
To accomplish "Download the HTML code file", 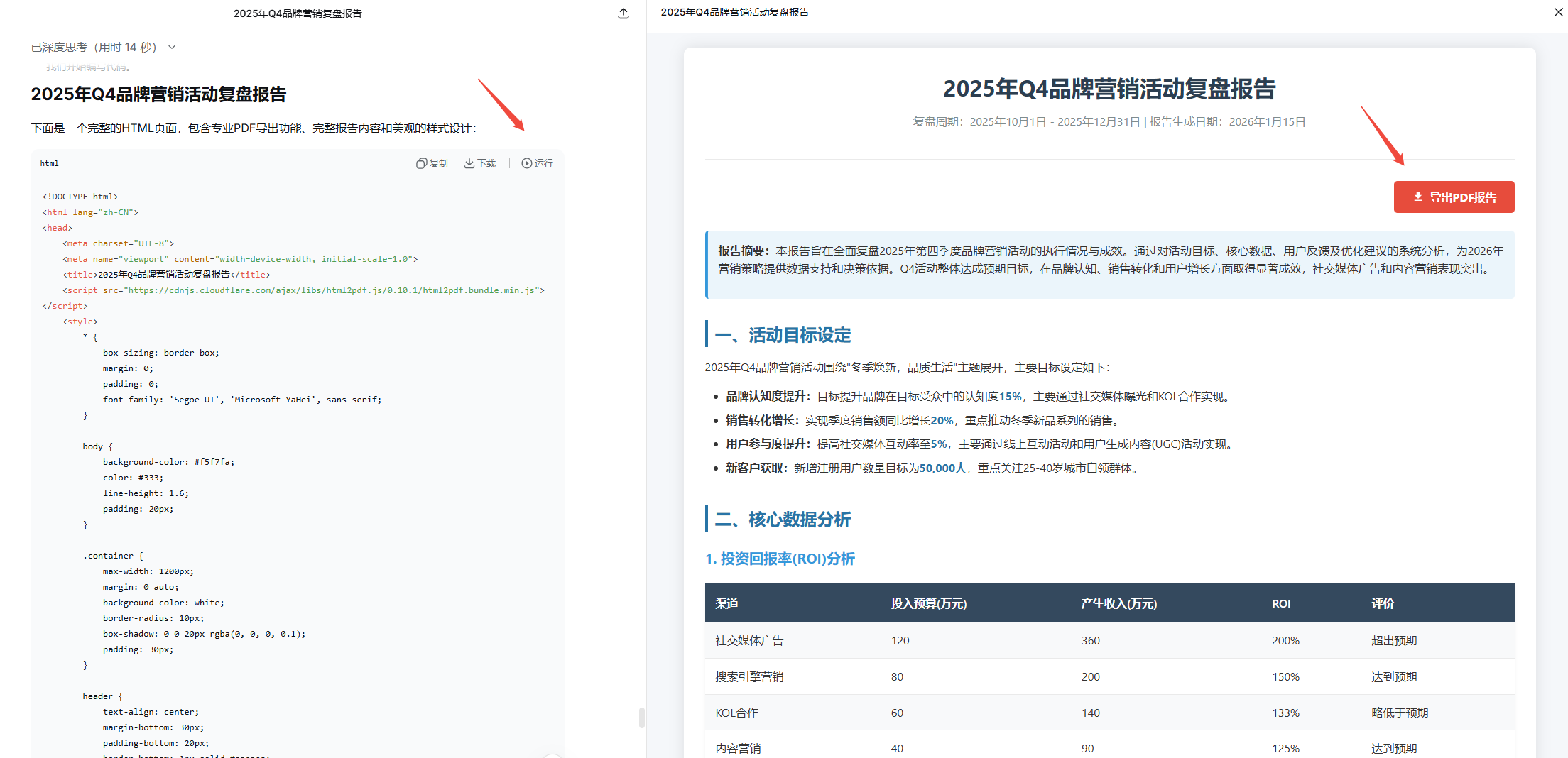I will tap(480, 163).
